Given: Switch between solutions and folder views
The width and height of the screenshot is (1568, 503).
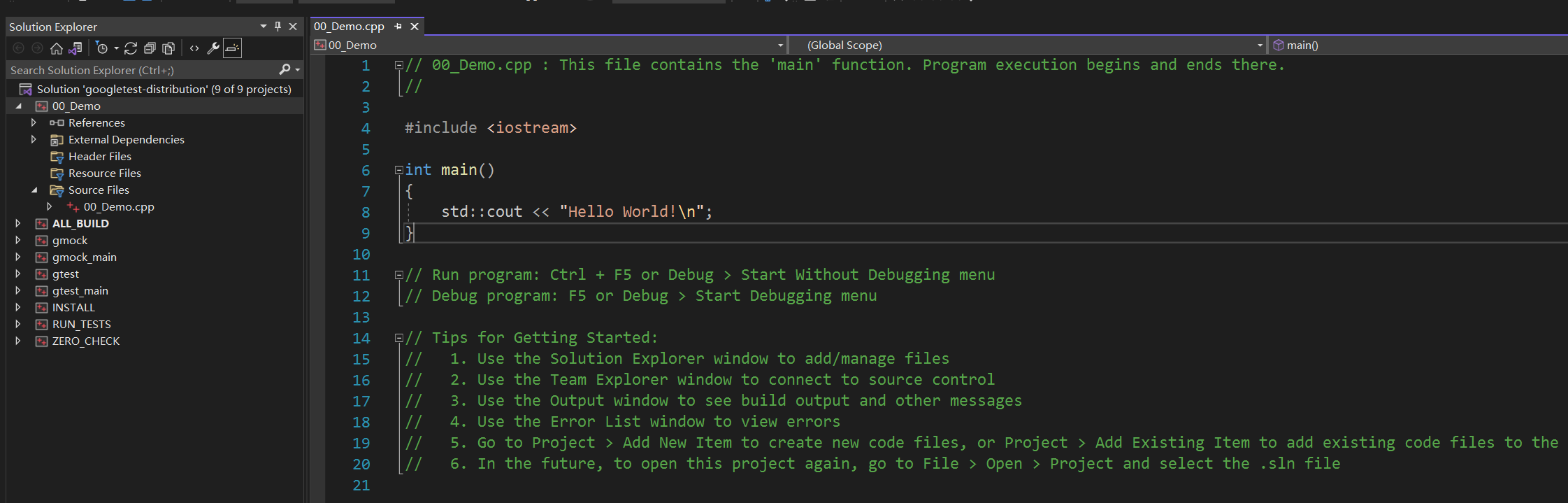Looking at the screenshot, I should tap(75, 48).
